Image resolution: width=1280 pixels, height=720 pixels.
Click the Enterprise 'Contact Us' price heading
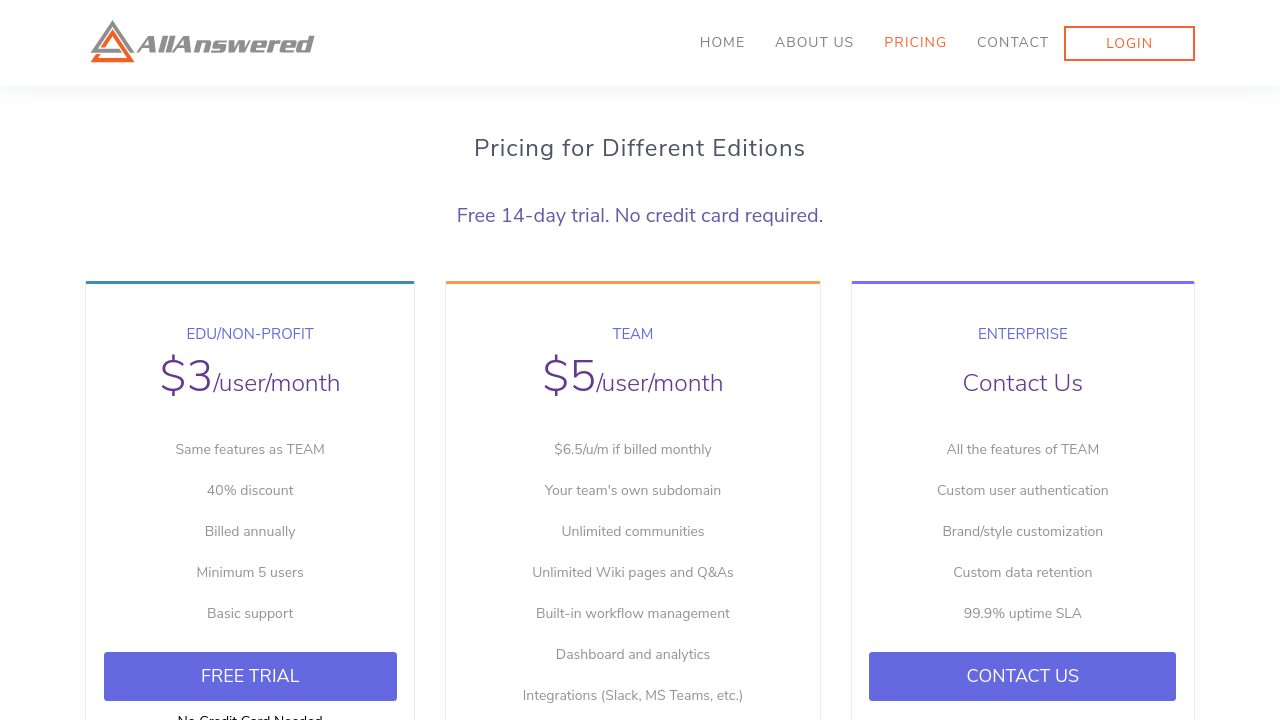click(x=1022, y=383)
